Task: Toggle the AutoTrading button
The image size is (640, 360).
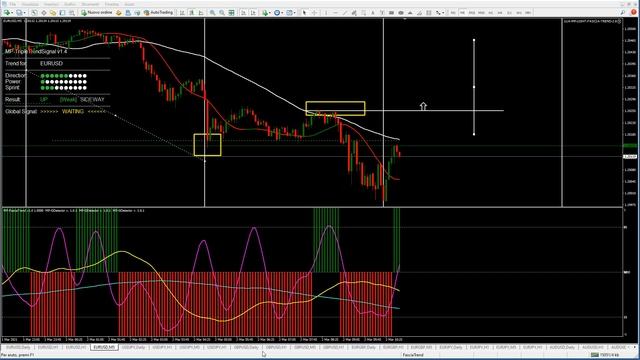Action: [159, 13]
